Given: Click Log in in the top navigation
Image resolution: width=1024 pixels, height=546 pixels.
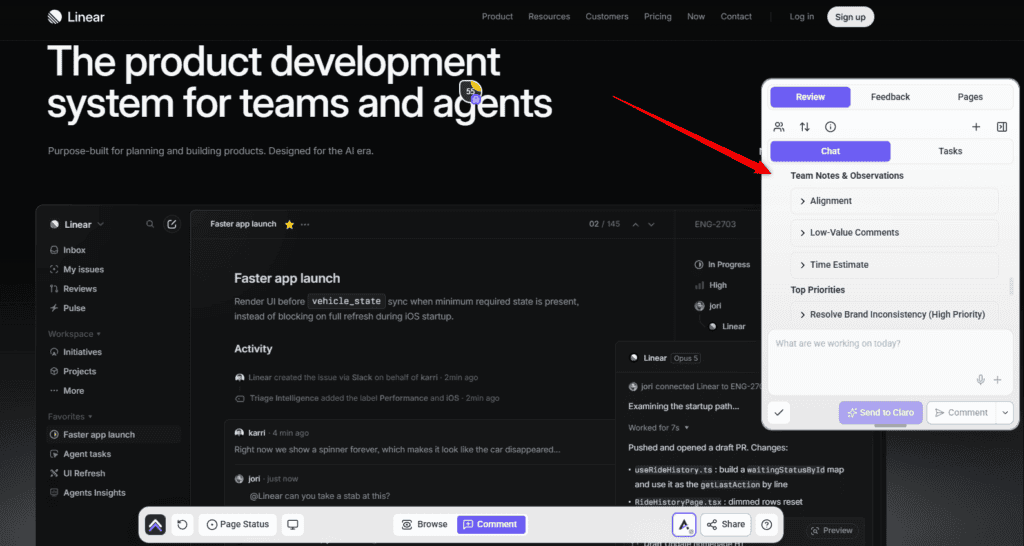Looking at the screenshot, I should 801,17.
